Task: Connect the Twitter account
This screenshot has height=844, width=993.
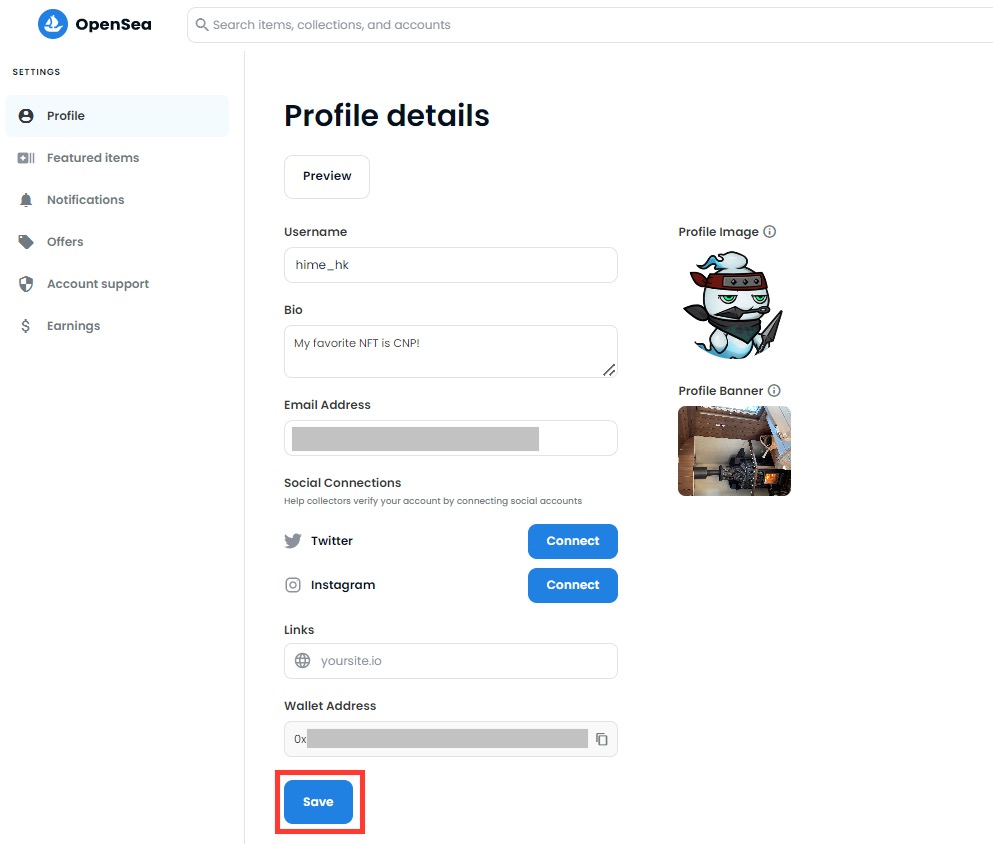Action: click(x=572, y=541)
